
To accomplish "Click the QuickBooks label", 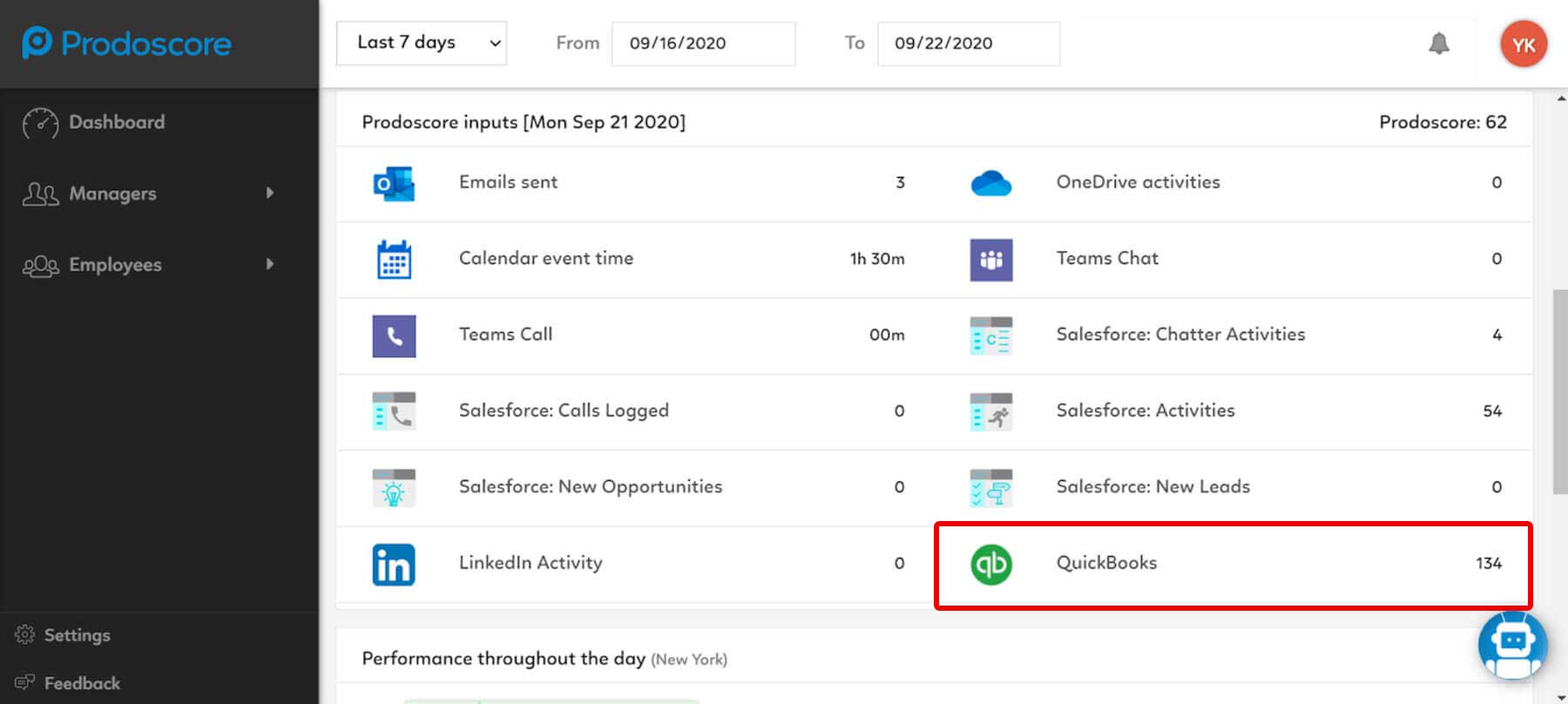I will (x=1106, y=563).
